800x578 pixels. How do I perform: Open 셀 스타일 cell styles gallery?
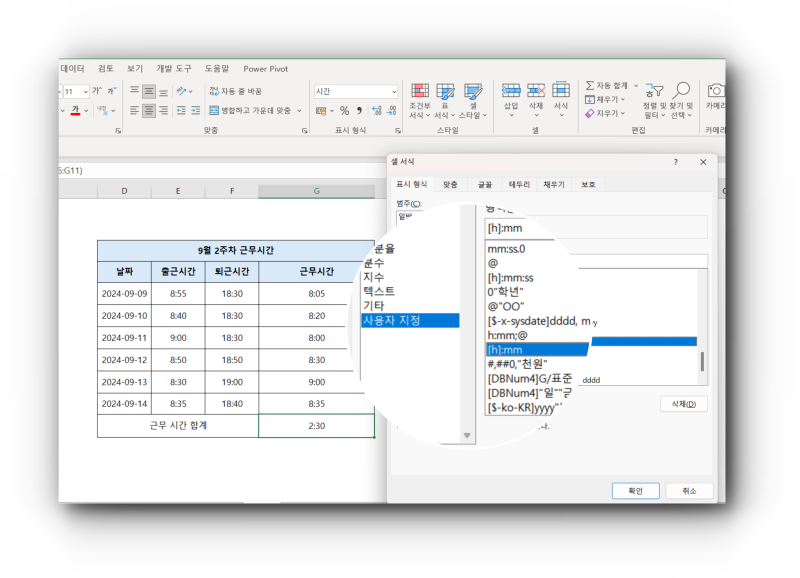click(473, 101)
